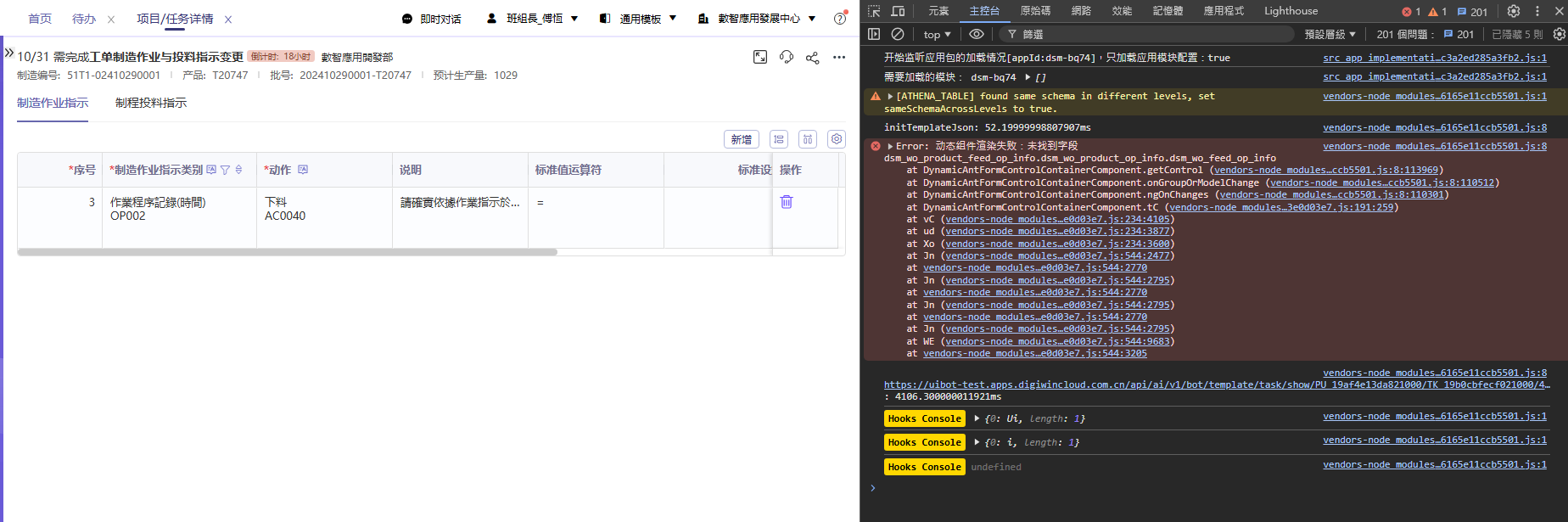
Task: Click the column layout icon above table
Action: (x=808, y=139)
